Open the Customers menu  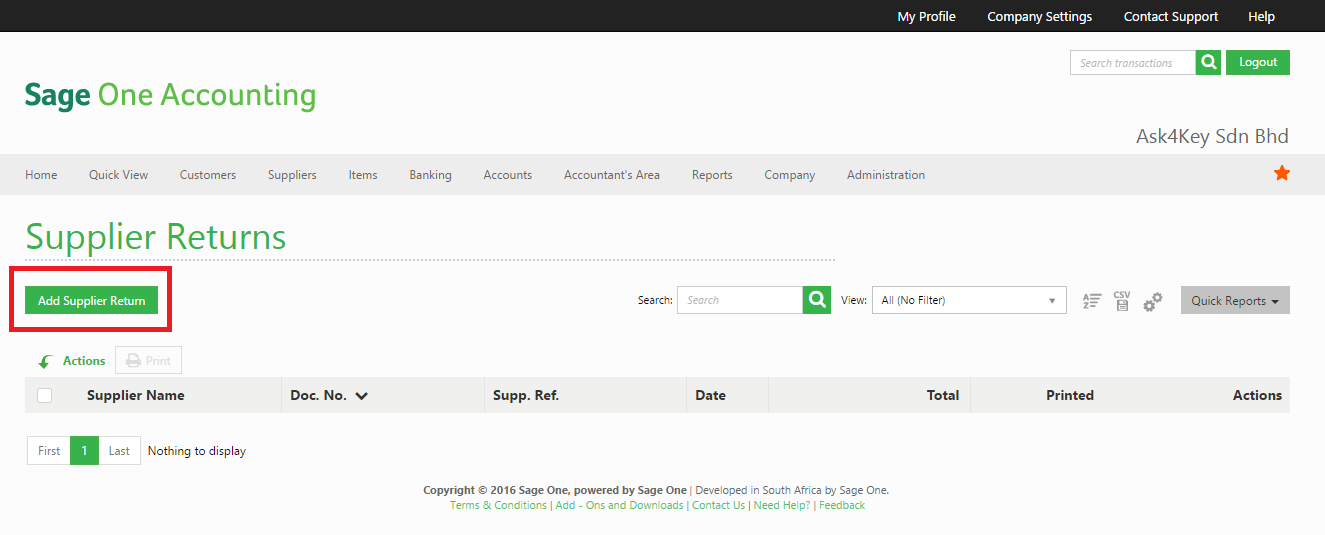[208, 175]
